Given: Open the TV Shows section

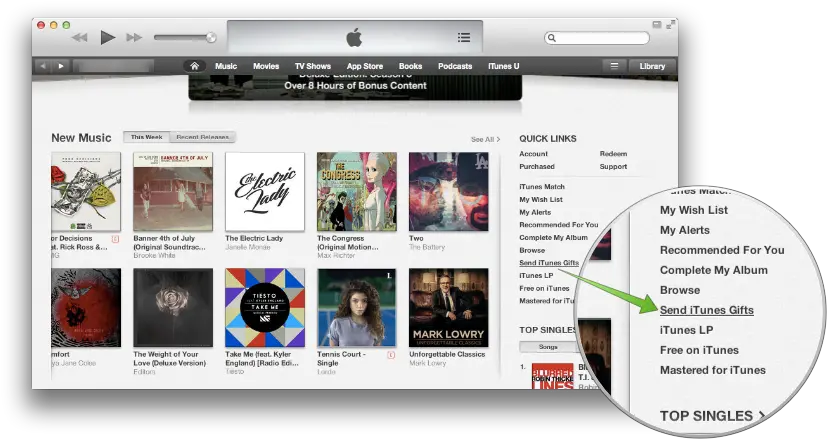Looking at the screenshot, I should 313,66.
